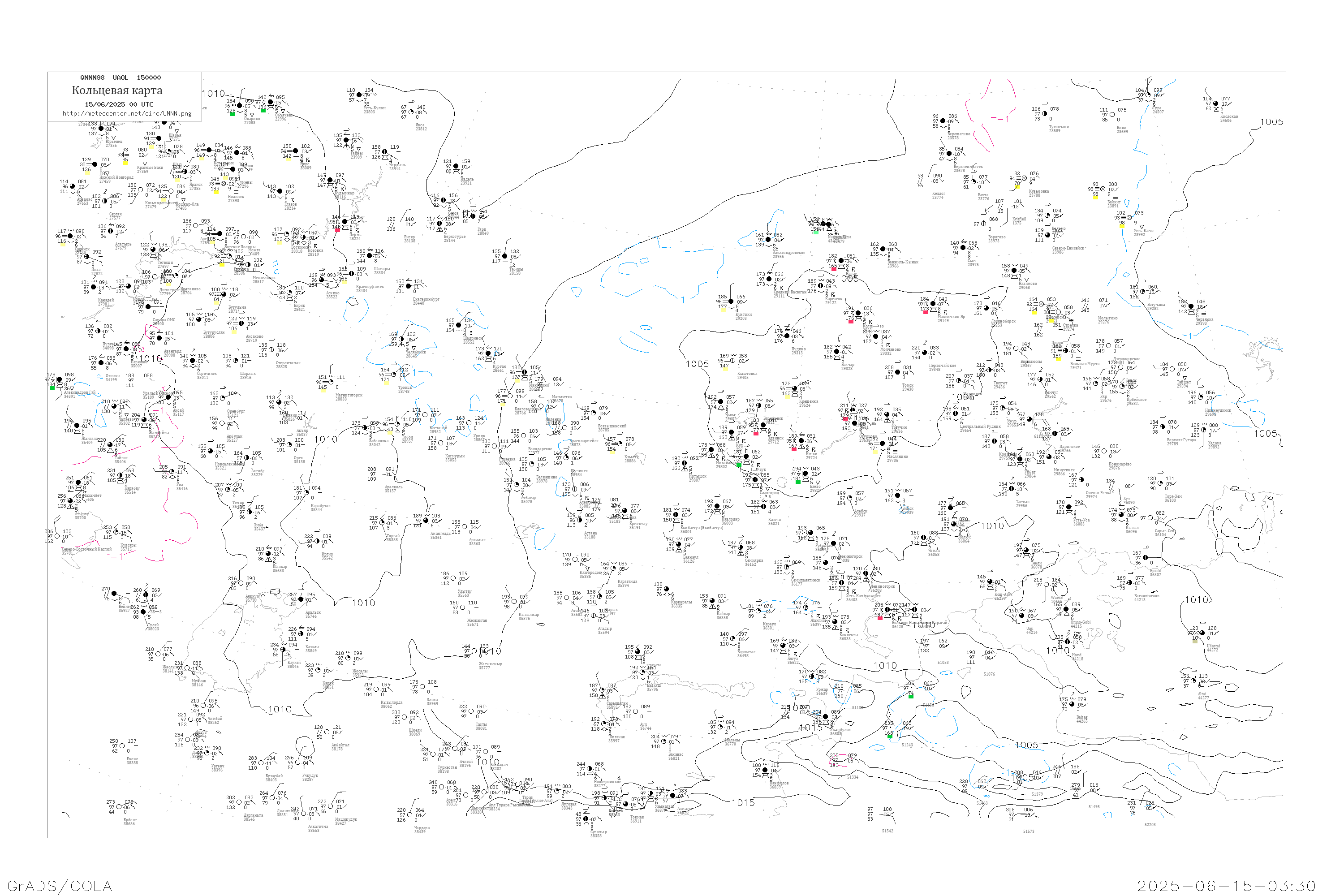
Task: Click the meteocenter.net UNNN.png URL
Action: click(127, 114)
